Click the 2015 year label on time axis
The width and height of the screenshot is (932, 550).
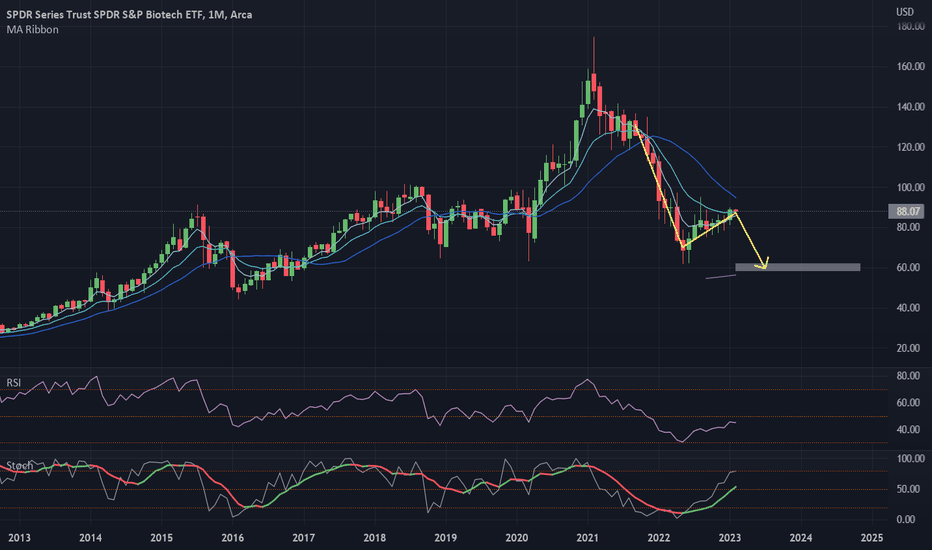[x=161, y=538]
